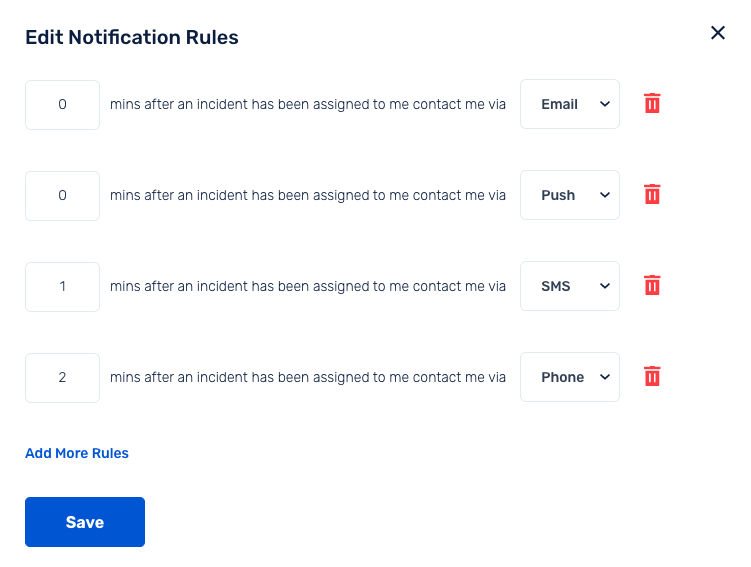
Task: Remove the SMS notification rule
Action: click(652, 286)
